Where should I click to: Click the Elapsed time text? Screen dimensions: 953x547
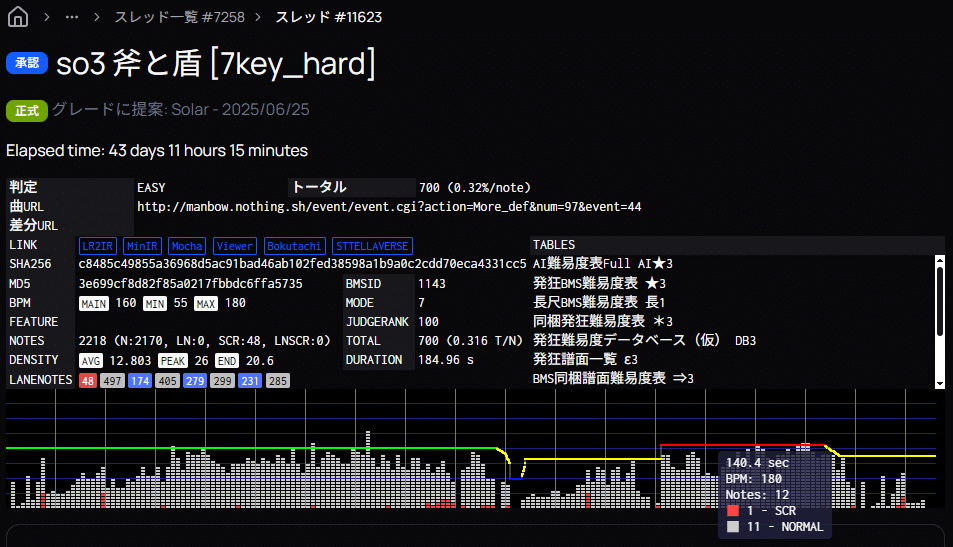point(157,151)
